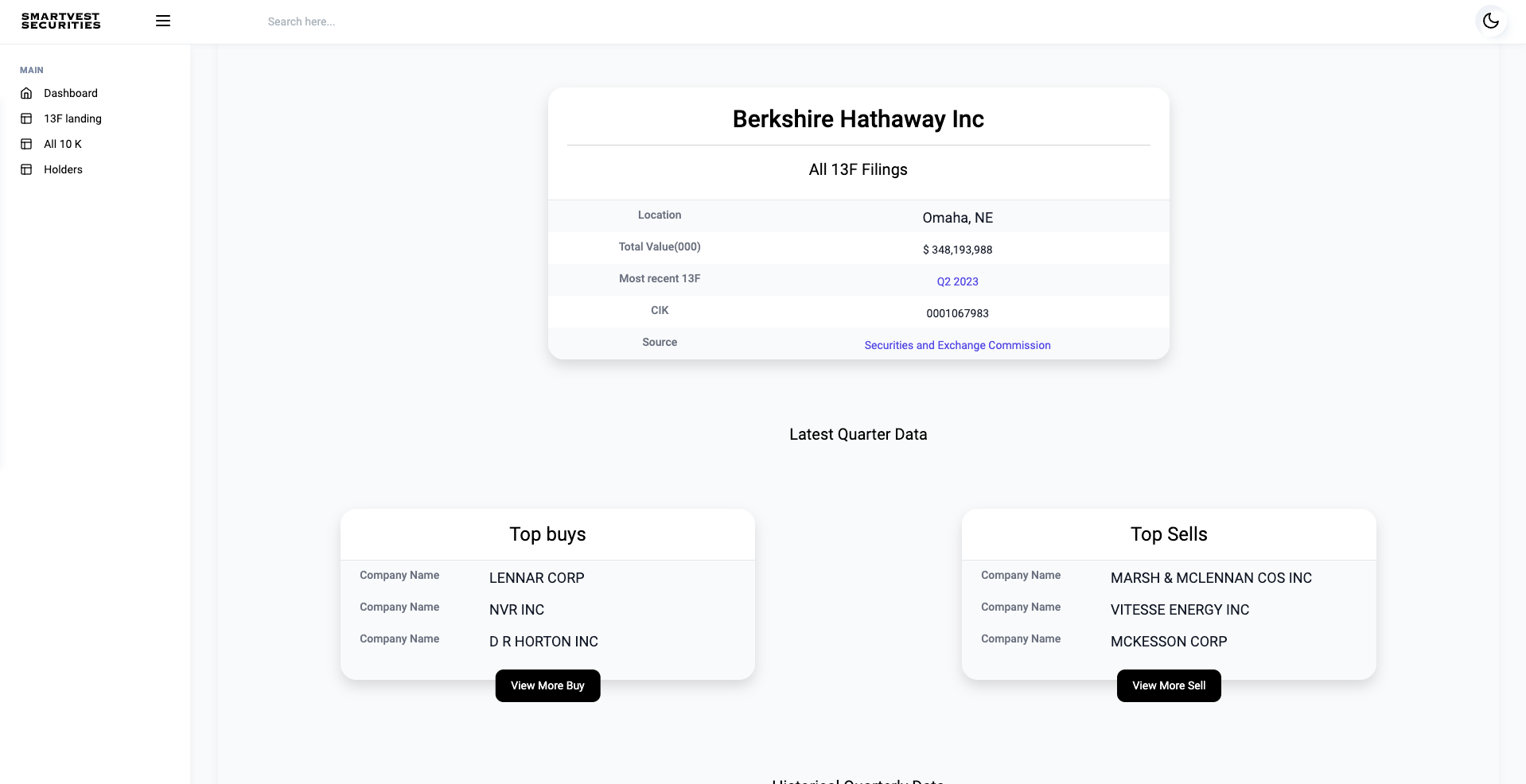Click the CIK number 0001067983
The height and width of the screenshot is (784, 1526).
957,313
